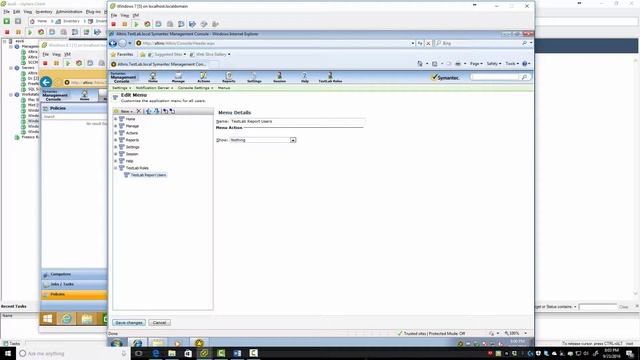The image size is (640, 360).
Task: Click Jobs / Tasks in Windows 8.1 VM
Action: 74,284
